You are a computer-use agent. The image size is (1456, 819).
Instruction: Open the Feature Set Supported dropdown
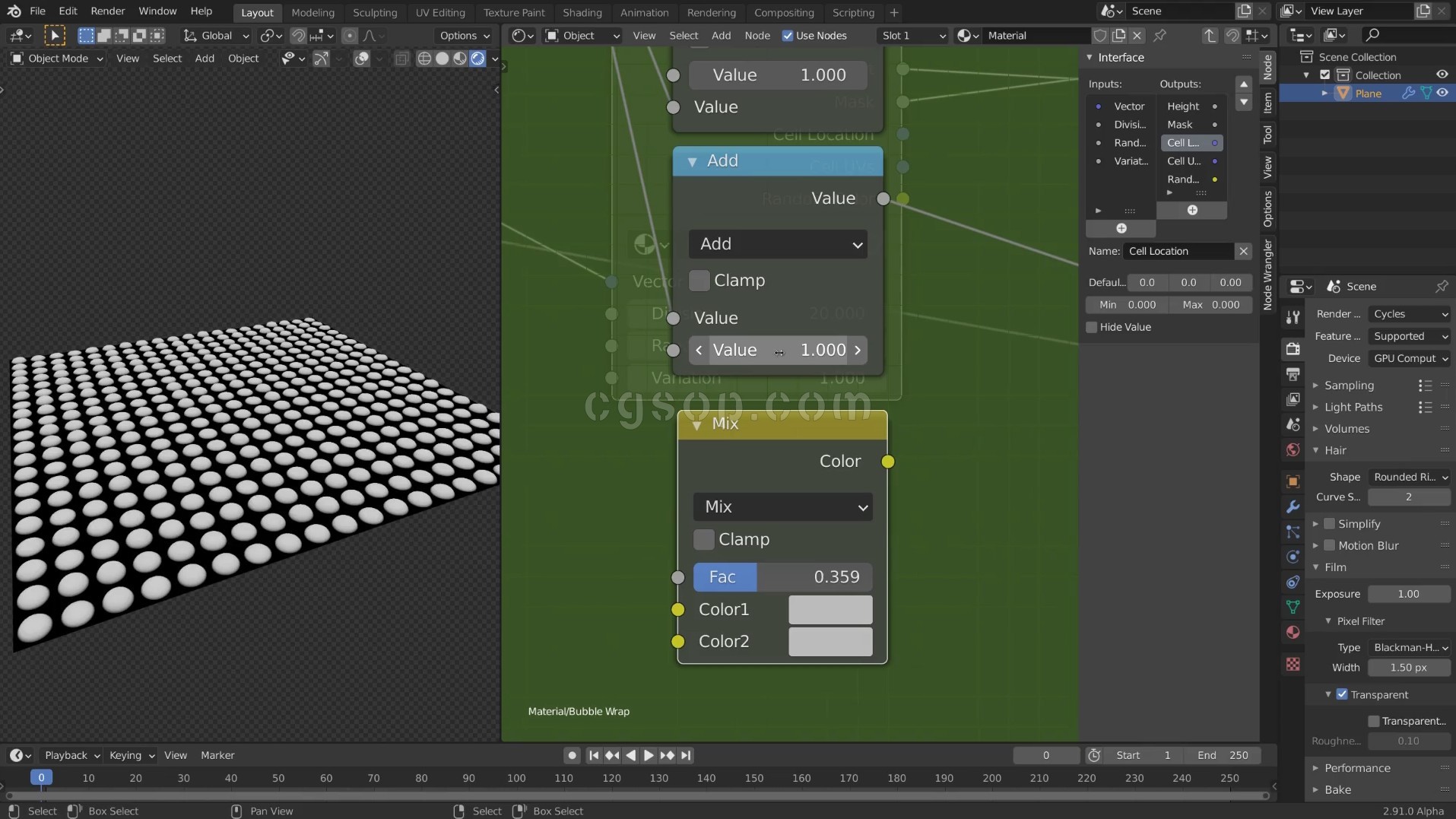pyautogui.click(x=1409, y=336)
